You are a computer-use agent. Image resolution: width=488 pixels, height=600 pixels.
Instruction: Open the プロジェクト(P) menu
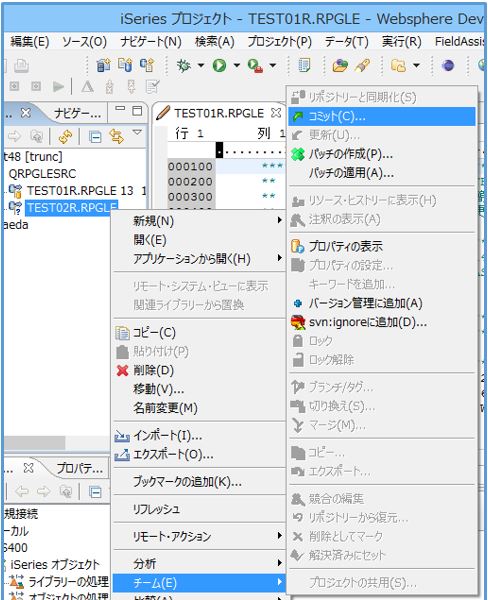pyautogui.click(x=279, y=41)
